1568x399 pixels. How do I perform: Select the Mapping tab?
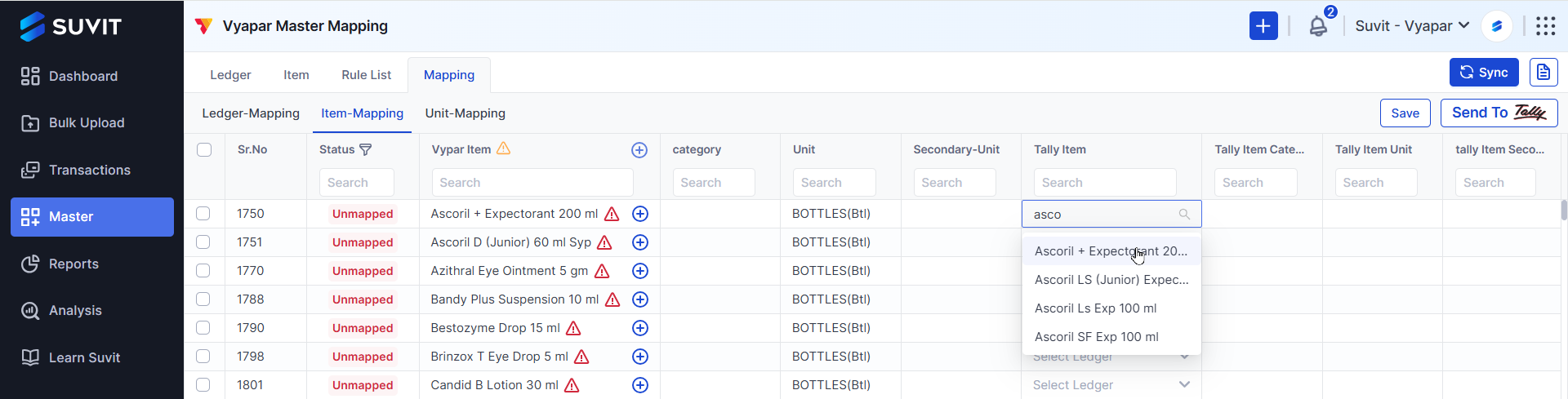[x=449, y=75]
